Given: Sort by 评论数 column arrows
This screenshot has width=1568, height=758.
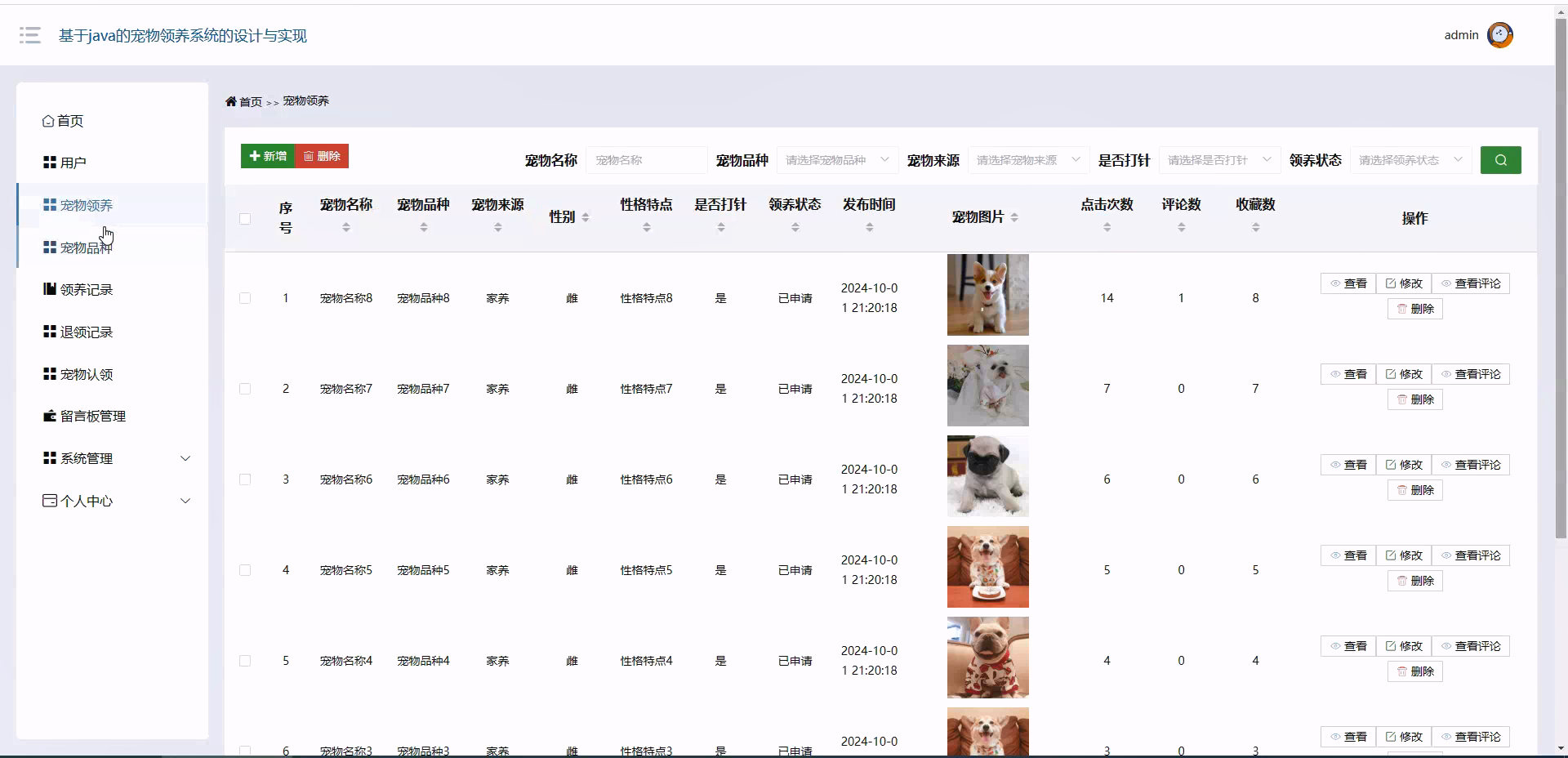Looking at the screenshot, I should 1182,228.
